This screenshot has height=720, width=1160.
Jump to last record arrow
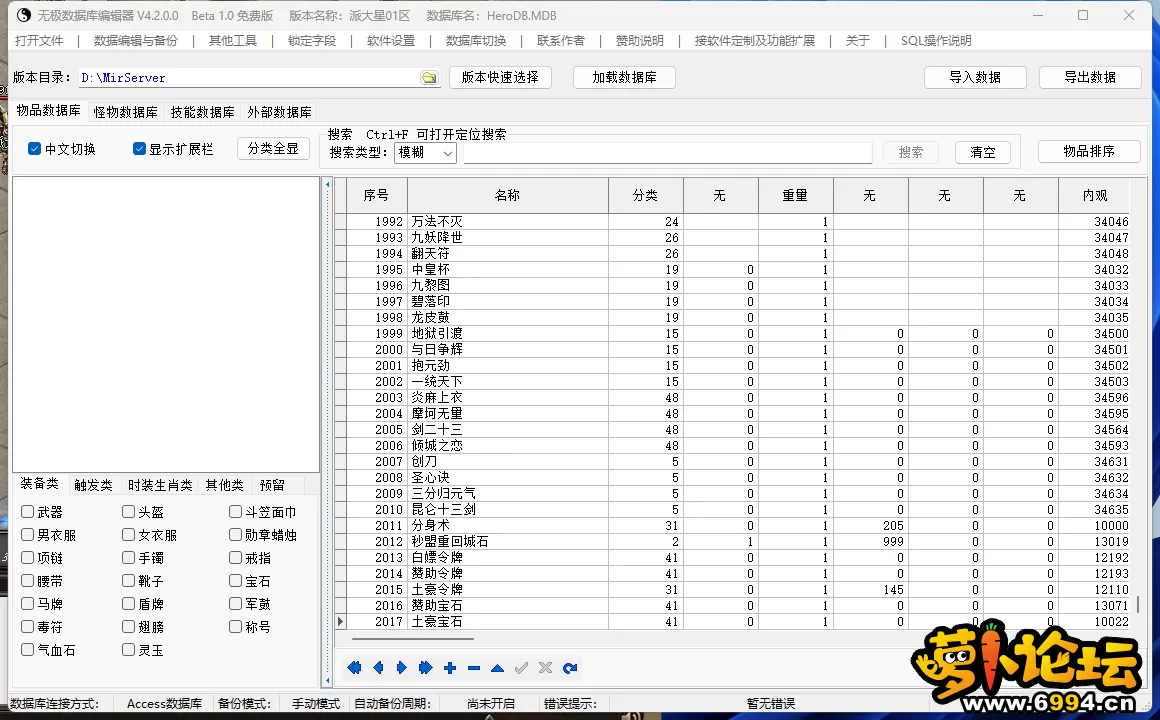pos(425,668)
